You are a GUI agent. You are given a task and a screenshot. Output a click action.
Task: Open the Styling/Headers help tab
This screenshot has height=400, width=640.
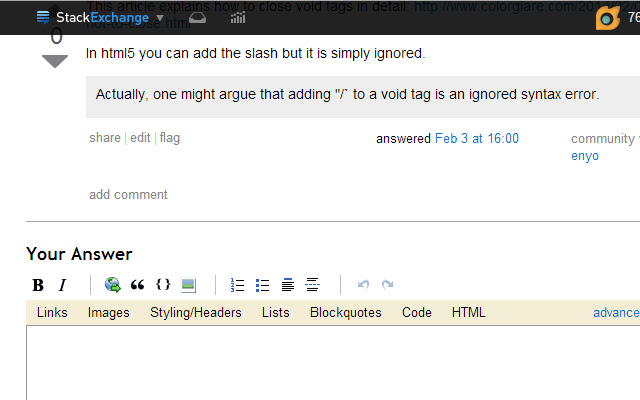[x=196, y=313]
